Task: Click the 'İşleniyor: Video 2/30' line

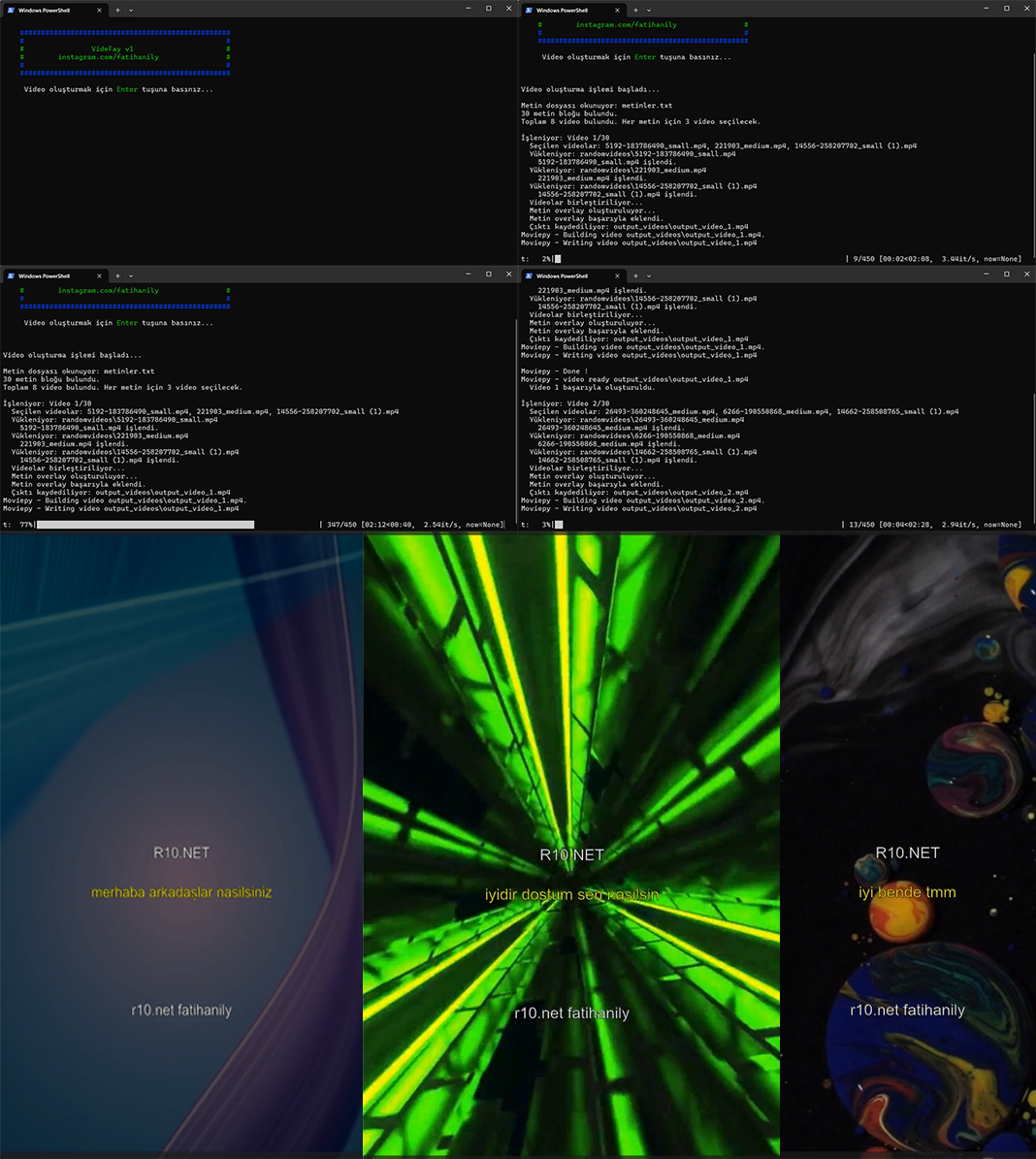Action: (565, 403)
